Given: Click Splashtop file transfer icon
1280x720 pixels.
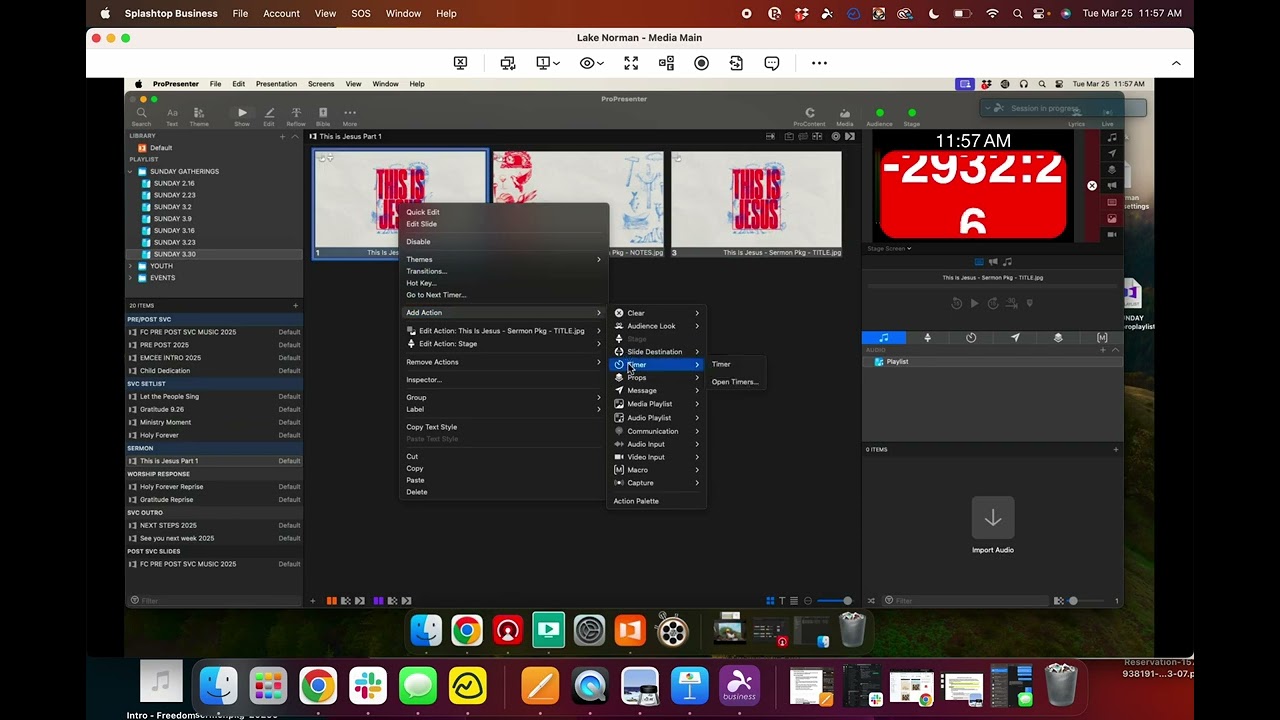Looking at the screenshot, I should click(x=737, y=63).
